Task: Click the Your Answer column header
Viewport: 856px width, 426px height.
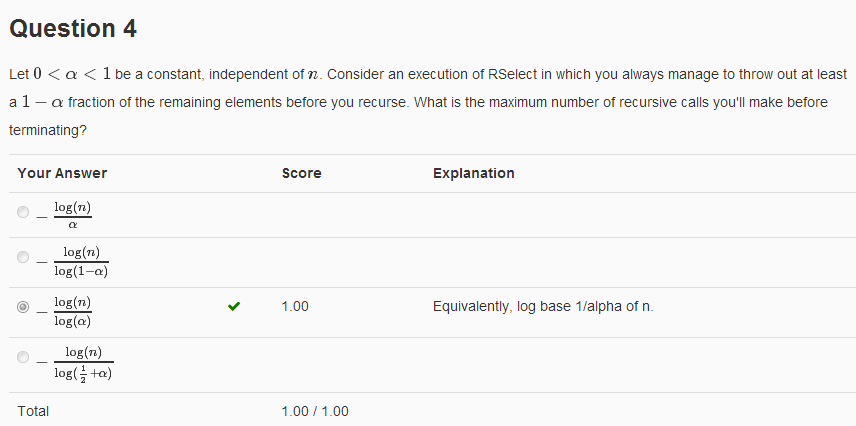Action: click(62, 173)
